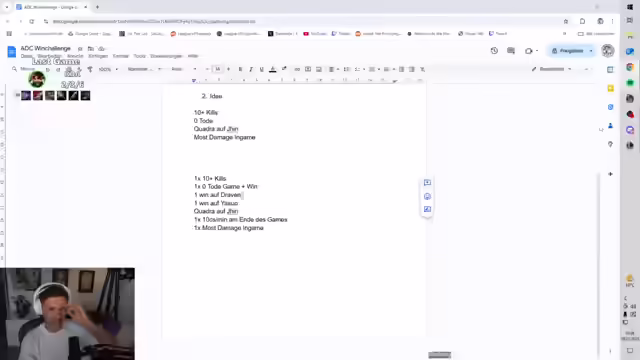Screen dimensions: 640x360
Task: Open the text color picker
Action: pyautogui.click(x=273, y=69)
